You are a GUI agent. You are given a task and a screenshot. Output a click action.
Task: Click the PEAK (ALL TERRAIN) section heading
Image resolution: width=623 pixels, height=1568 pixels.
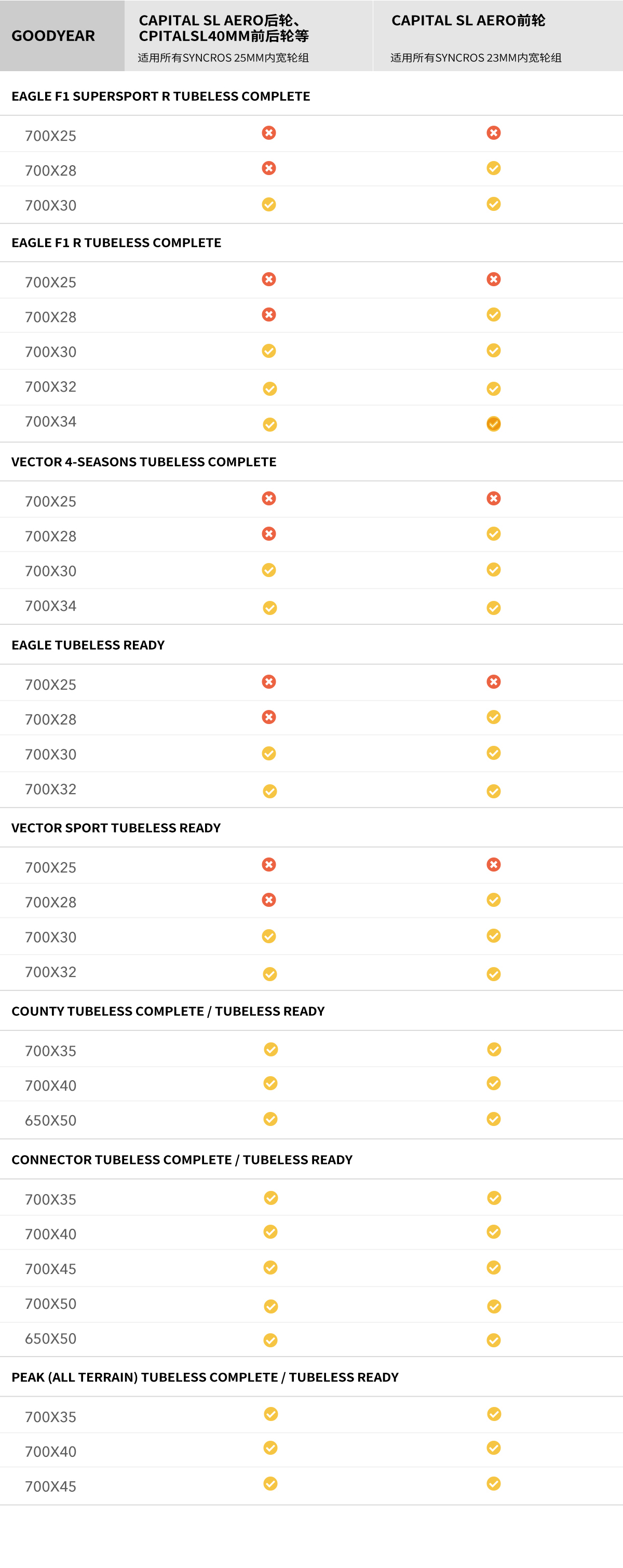click(205, 1377)
